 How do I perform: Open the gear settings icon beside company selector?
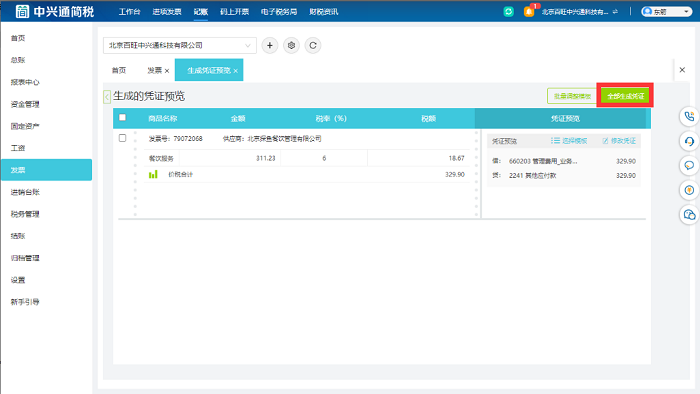(291, 46)
